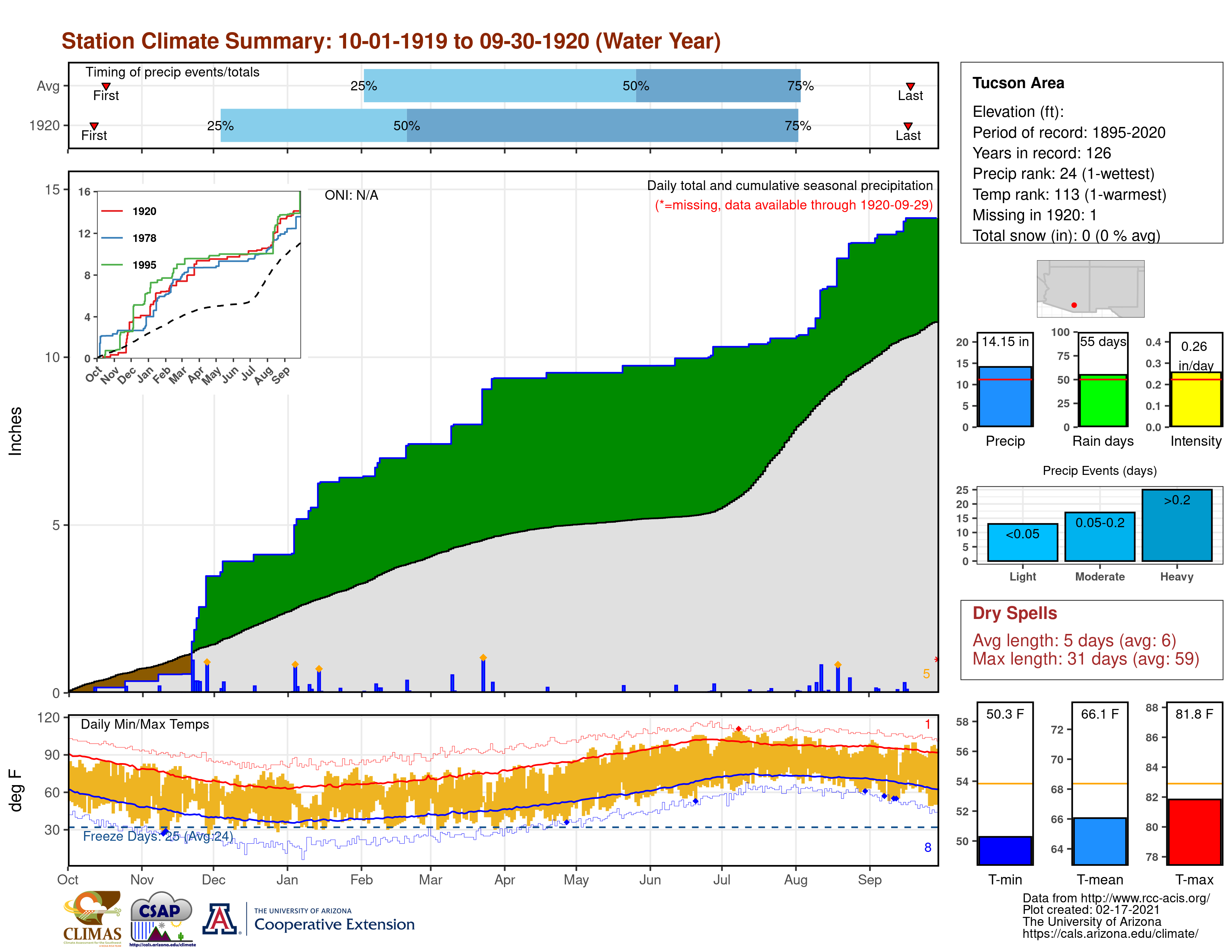Click the Heavy '>0.2' precip events bar

click(x=1177, y=525)
